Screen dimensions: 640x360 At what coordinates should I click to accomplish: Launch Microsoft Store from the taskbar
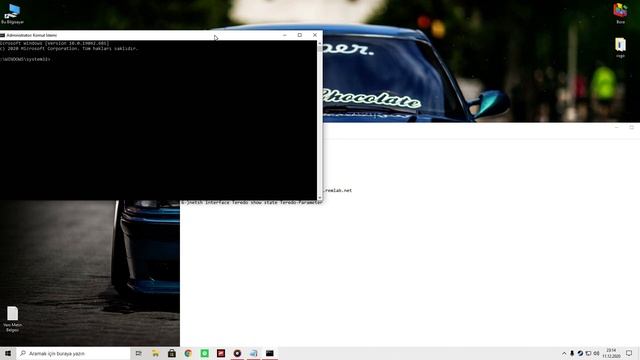pyautogui.click(x=172, y=353)
